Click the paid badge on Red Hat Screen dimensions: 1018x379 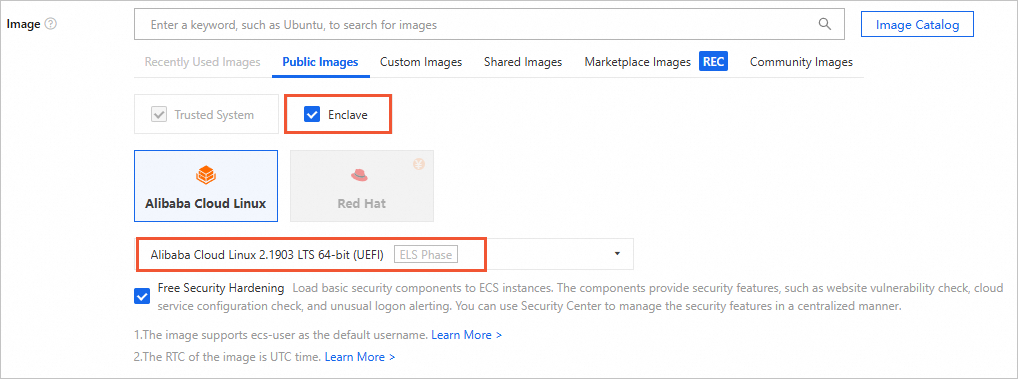419,164
